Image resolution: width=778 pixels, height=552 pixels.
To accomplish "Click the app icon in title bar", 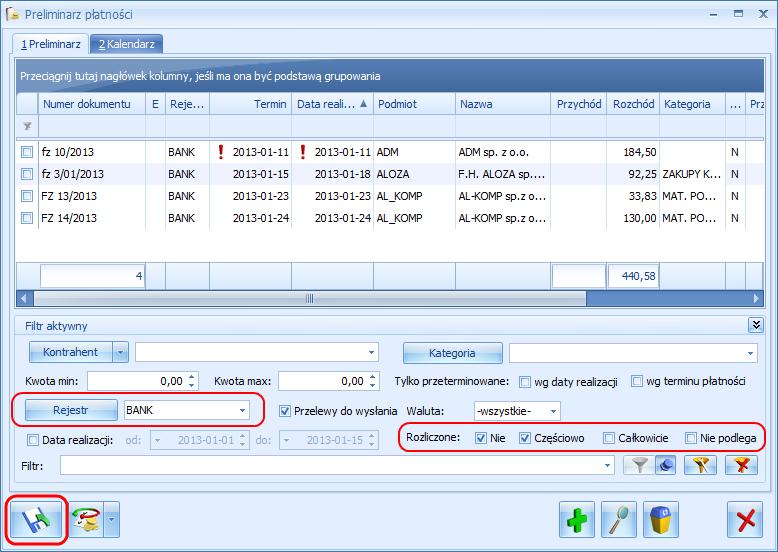I will coord(12,14).
